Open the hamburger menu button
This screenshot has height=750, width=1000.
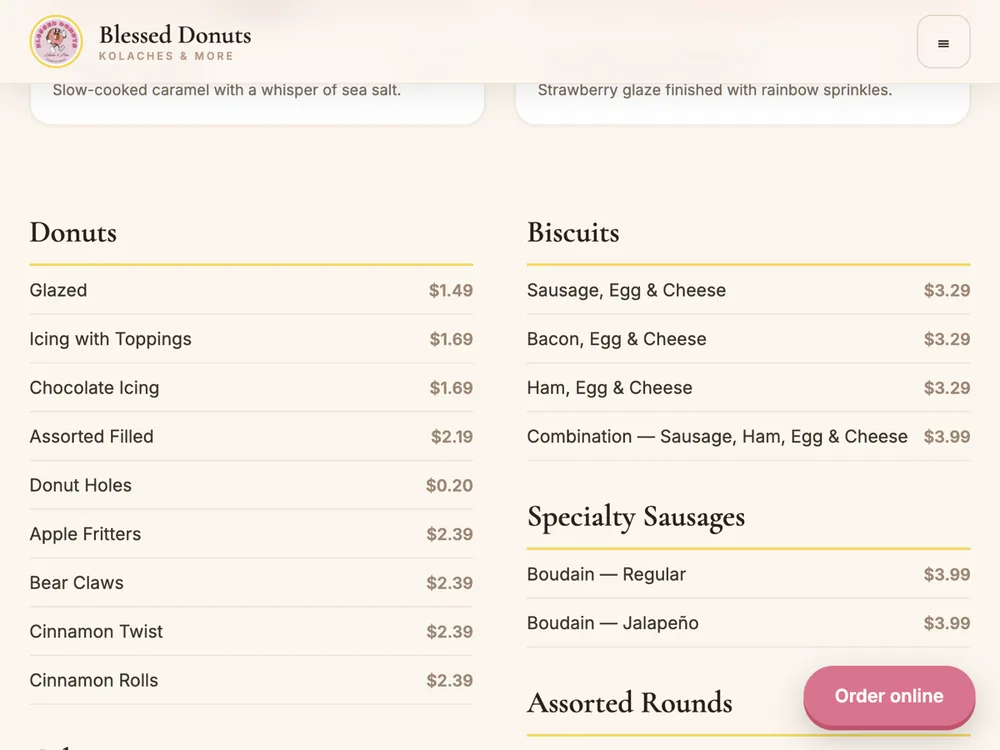tap(943, 42)
